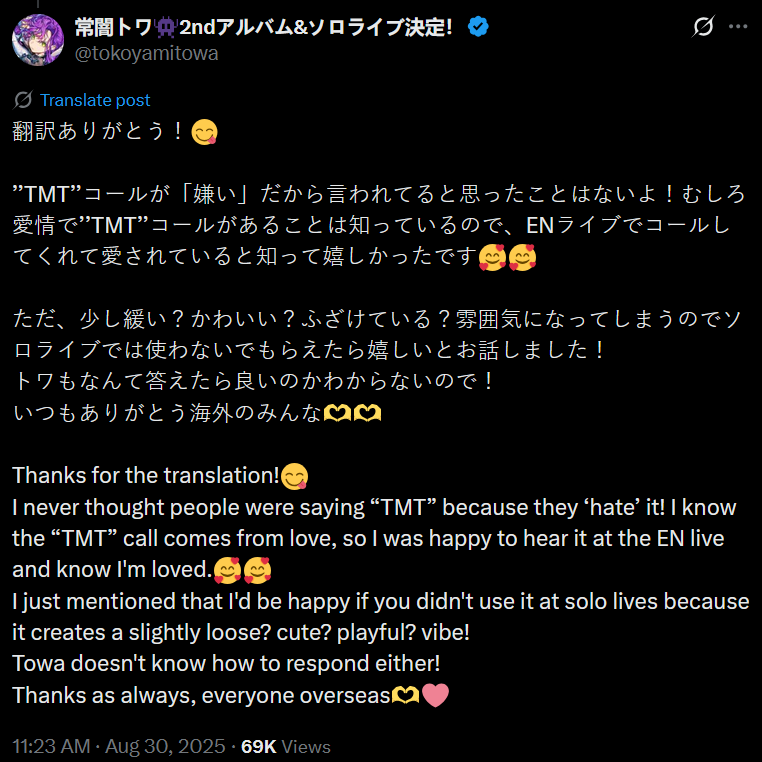The image size is (762, 762).
Task: Click the heart hands emoji after 海外のみんな
Action: (337, 414)
